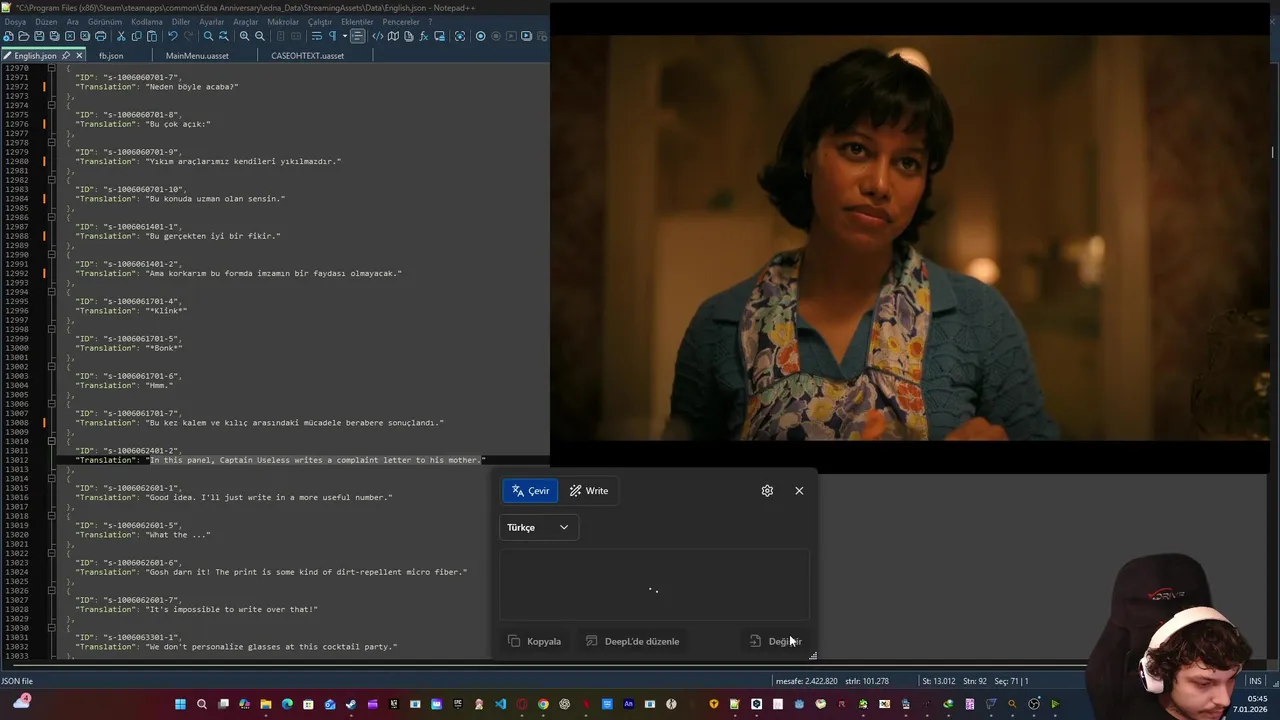Create a new file via Notepad++ toolbar
Image resolution: width=1280 pixels, height=720 pixels.
tap(8, 36)
